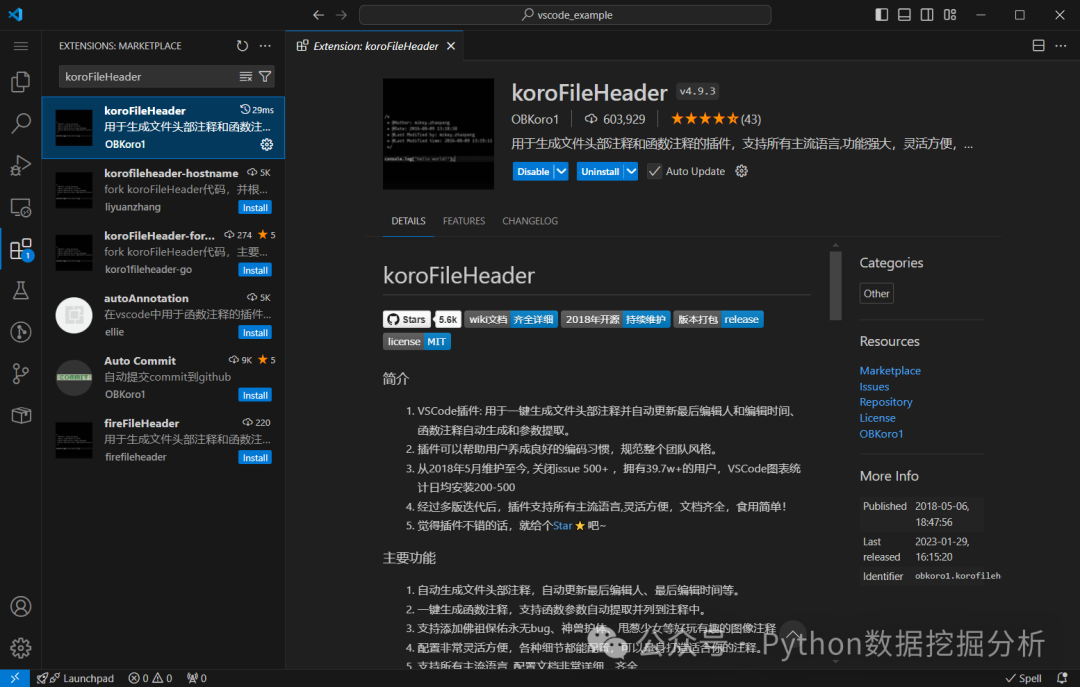Image resolution: width=1080 pixels, height=687 pixels.
Task: Switch to the CHANGELOG tab
Action: (x=530, y=221)
